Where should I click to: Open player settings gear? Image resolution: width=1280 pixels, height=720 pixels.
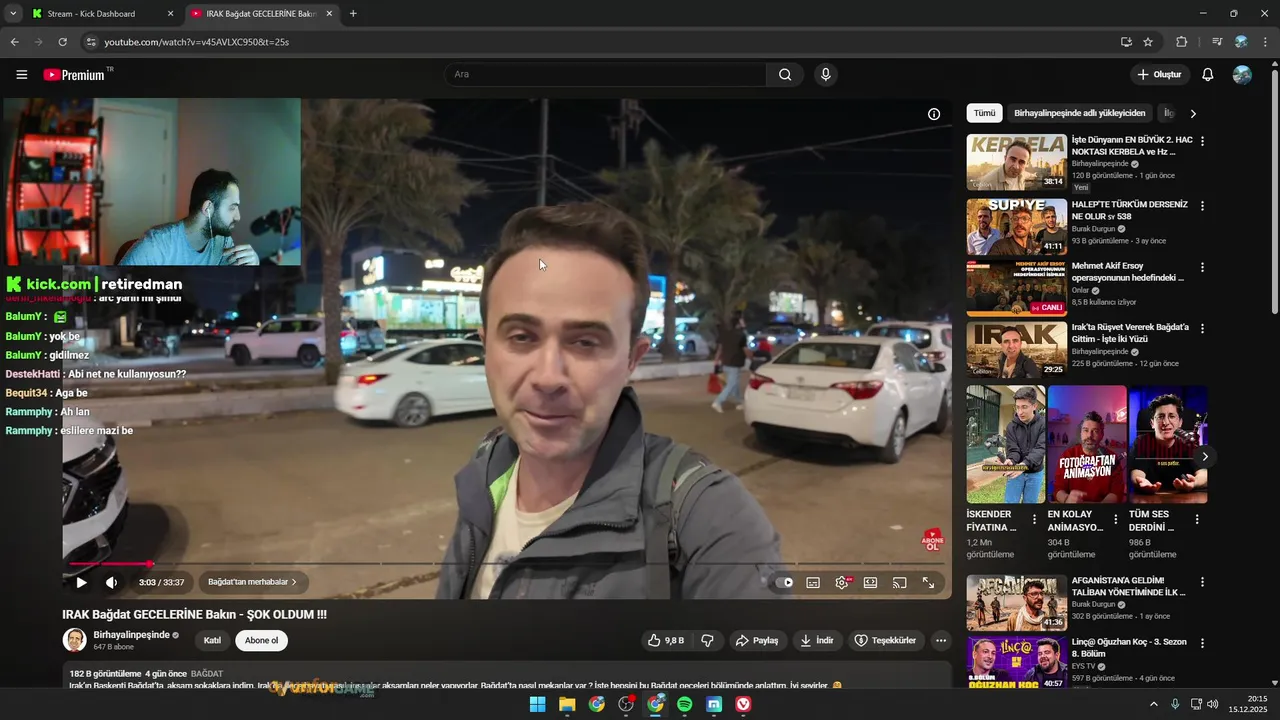point(842,582)
